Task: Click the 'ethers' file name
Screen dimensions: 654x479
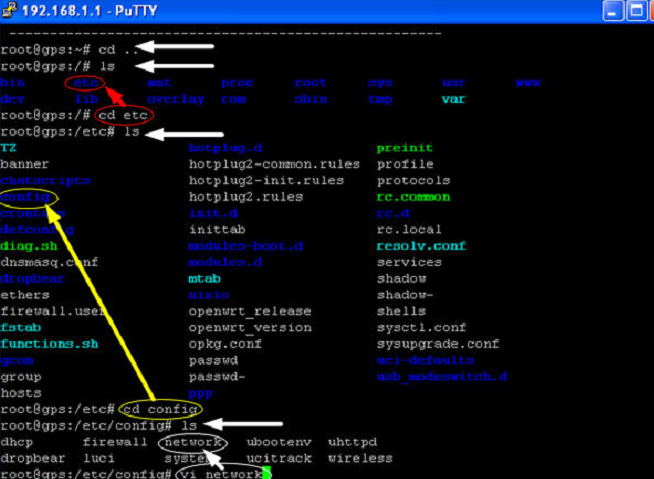Action: (x=25, y=295)
